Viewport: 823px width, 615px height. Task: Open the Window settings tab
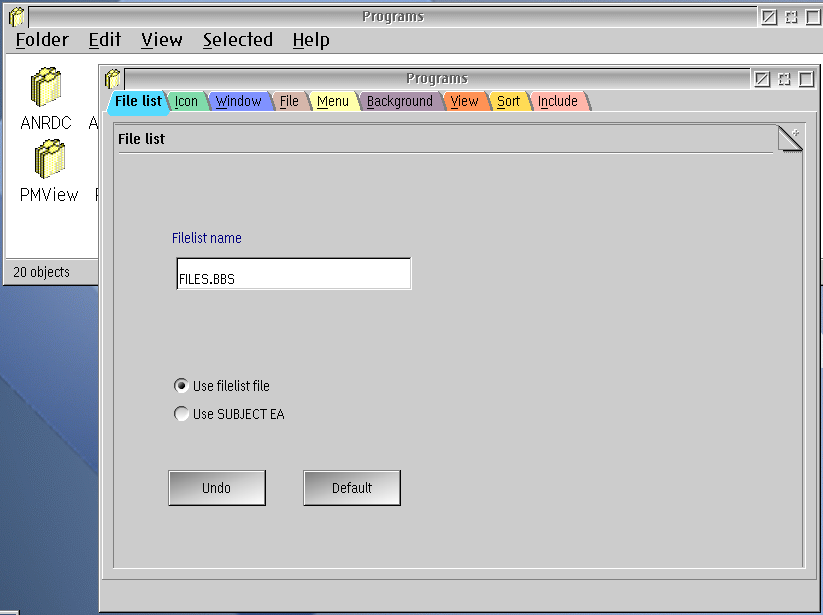pyautogui.click(x=238, y=101)
